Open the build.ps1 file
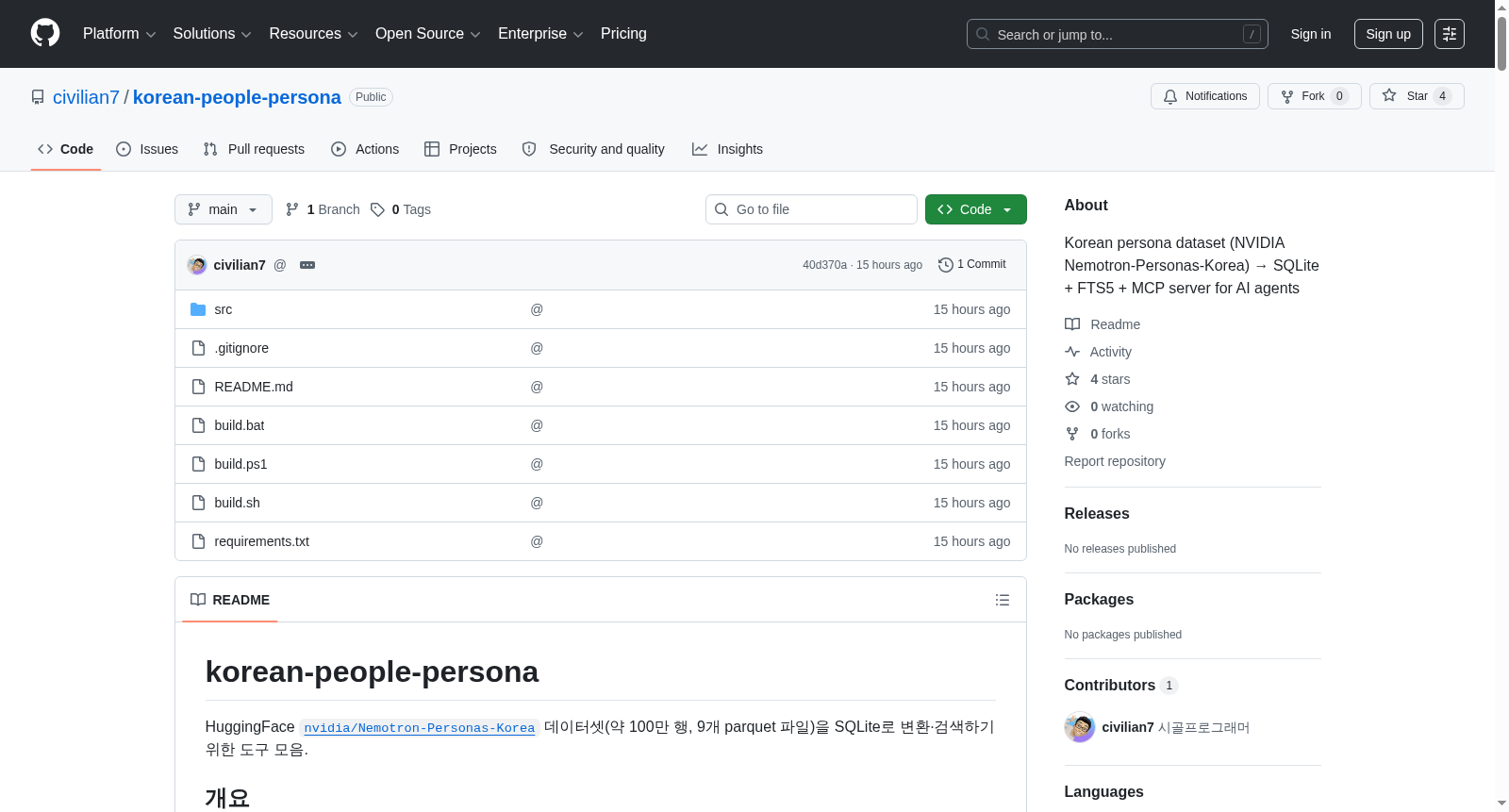 click(x=240, y=464)
